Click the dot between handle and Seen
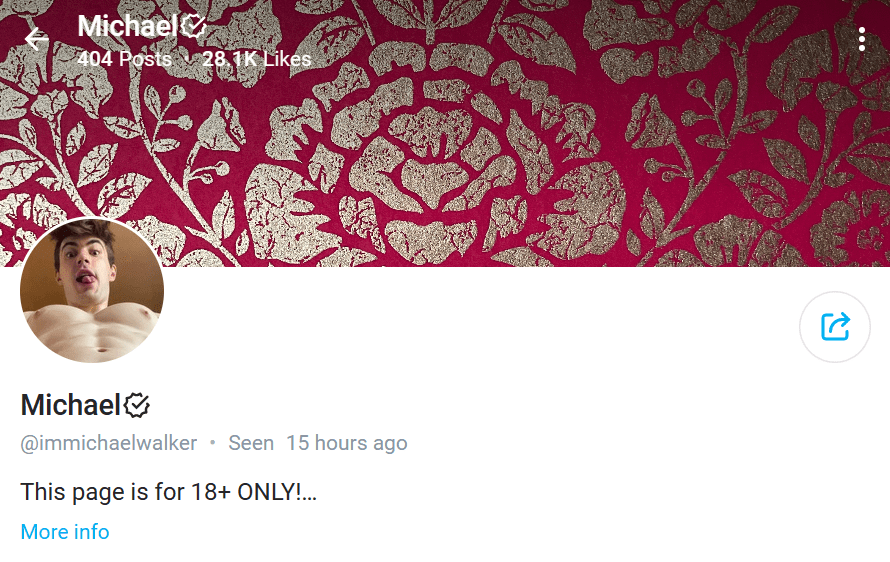 (213, 442)
